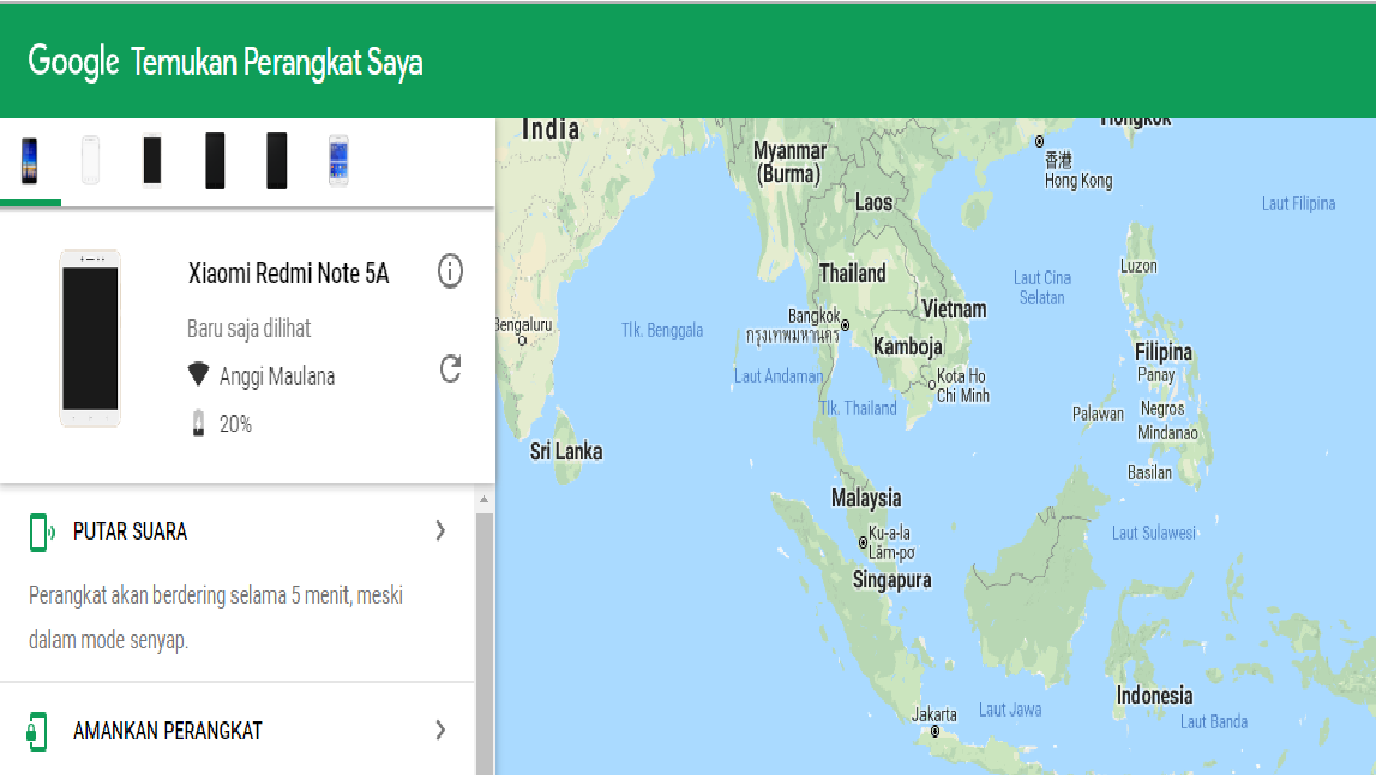Click the PUTAR SUARA ringing phone icon

(x=40, y=532)
